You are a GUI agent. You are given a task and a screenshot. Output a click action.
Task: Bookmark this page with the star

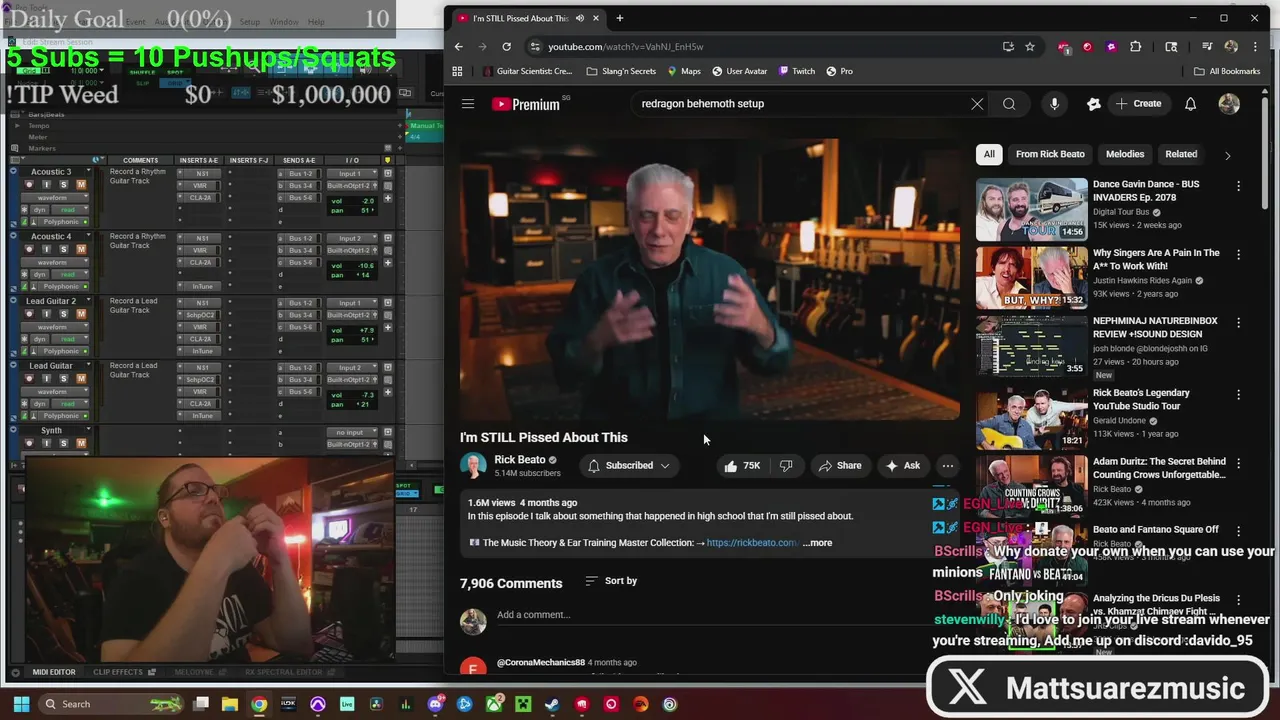(1030, 47)
